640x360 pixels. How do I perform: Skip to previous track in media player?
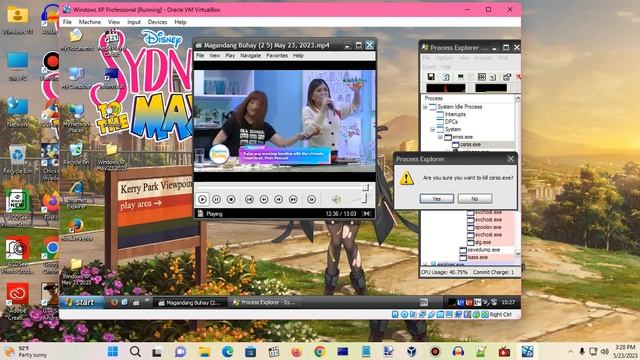249,199
